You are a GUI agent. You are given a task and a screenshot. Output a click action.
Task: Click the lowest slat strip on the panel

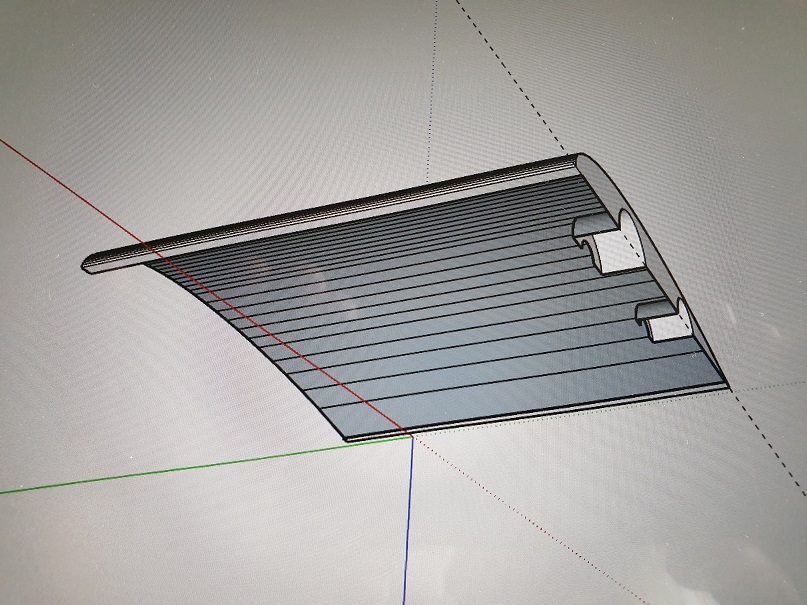coord(520,400)
